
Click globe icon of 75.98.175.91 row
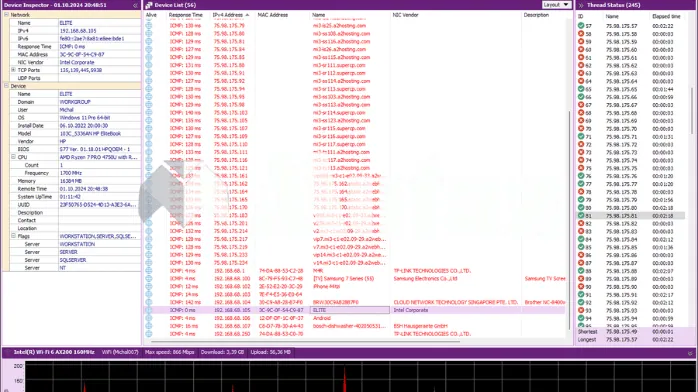149,73
